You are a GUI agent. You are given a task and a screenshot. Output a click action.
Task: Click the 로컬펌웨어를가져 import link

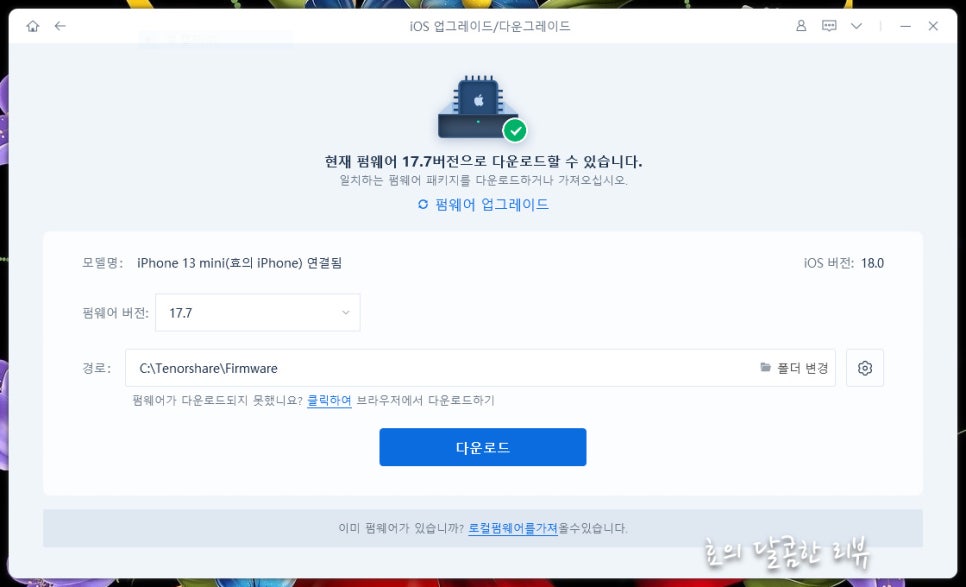(512, 528)
